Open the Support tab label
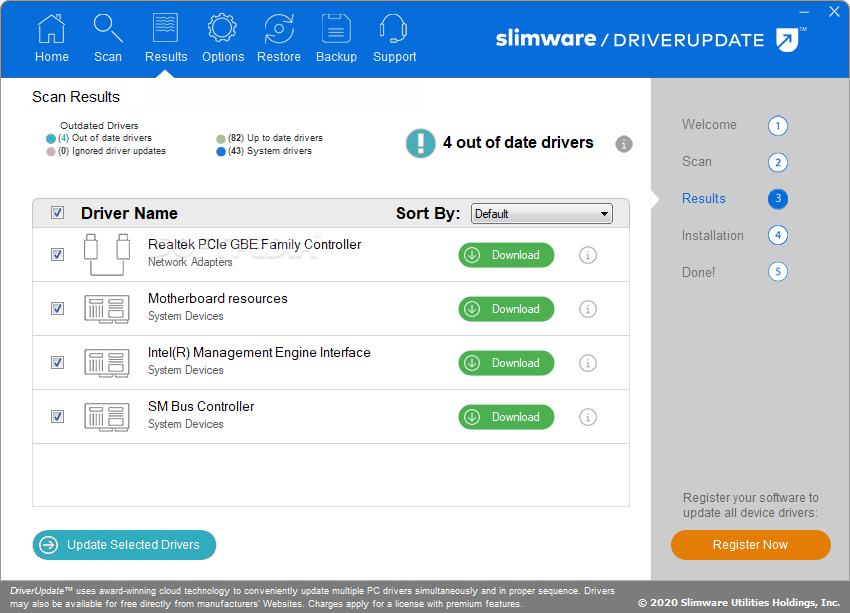 click(394, 56)
